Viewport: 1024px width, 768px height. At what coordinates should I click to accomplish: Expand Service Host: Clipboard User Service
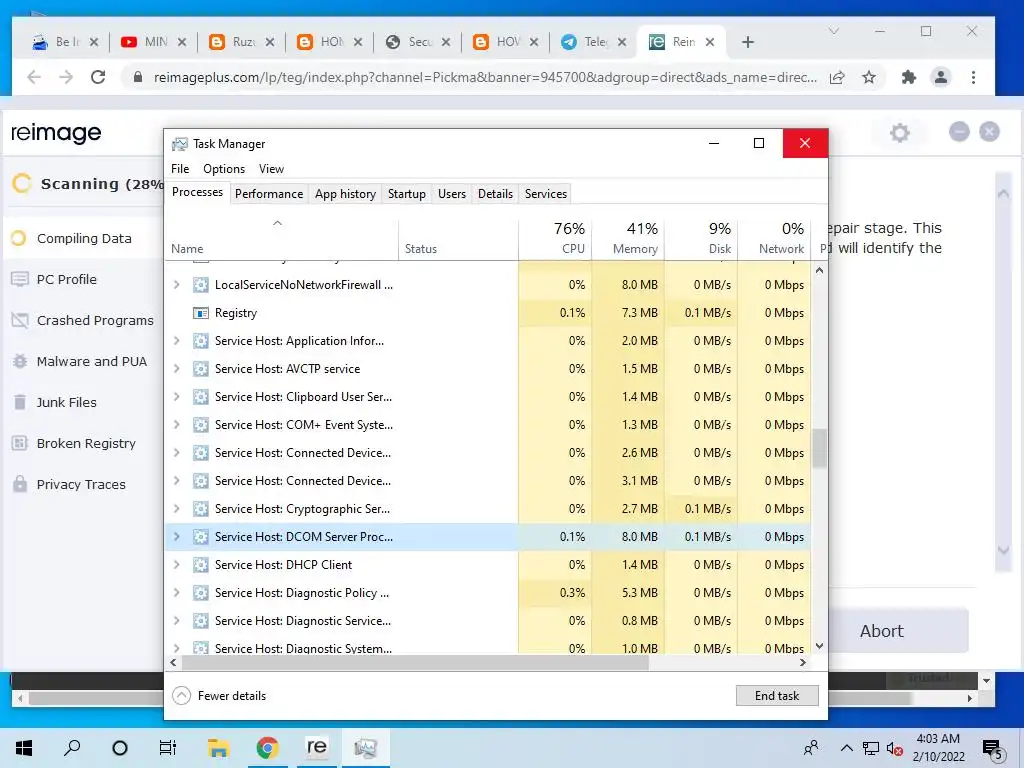tap(176, 397)
